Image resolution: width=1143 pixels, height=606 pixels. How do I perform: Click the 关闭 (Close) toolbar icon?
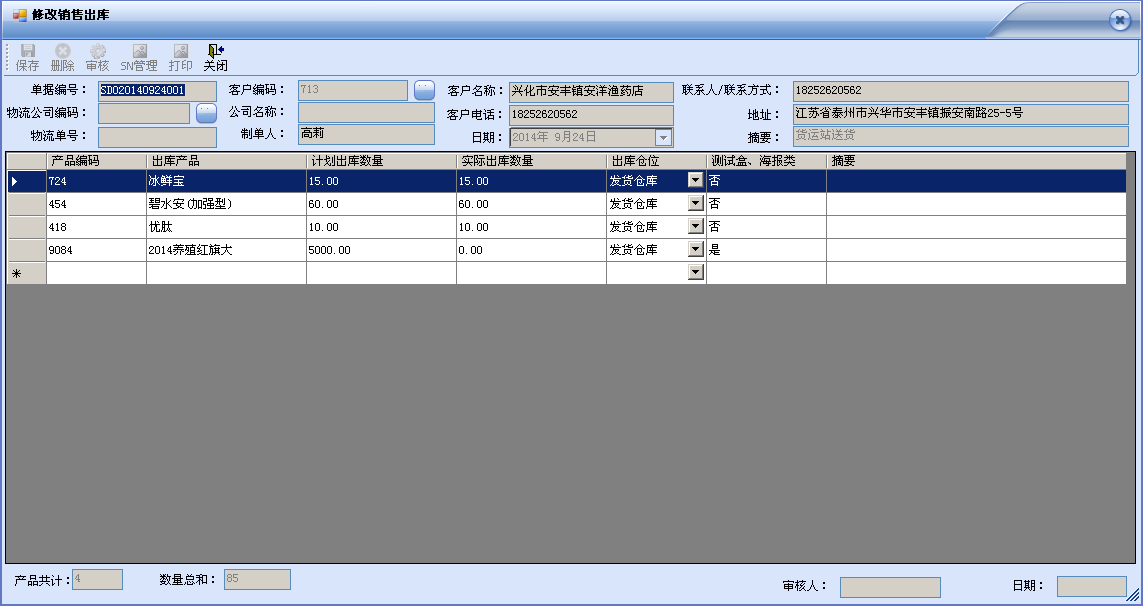coord(215,57)
